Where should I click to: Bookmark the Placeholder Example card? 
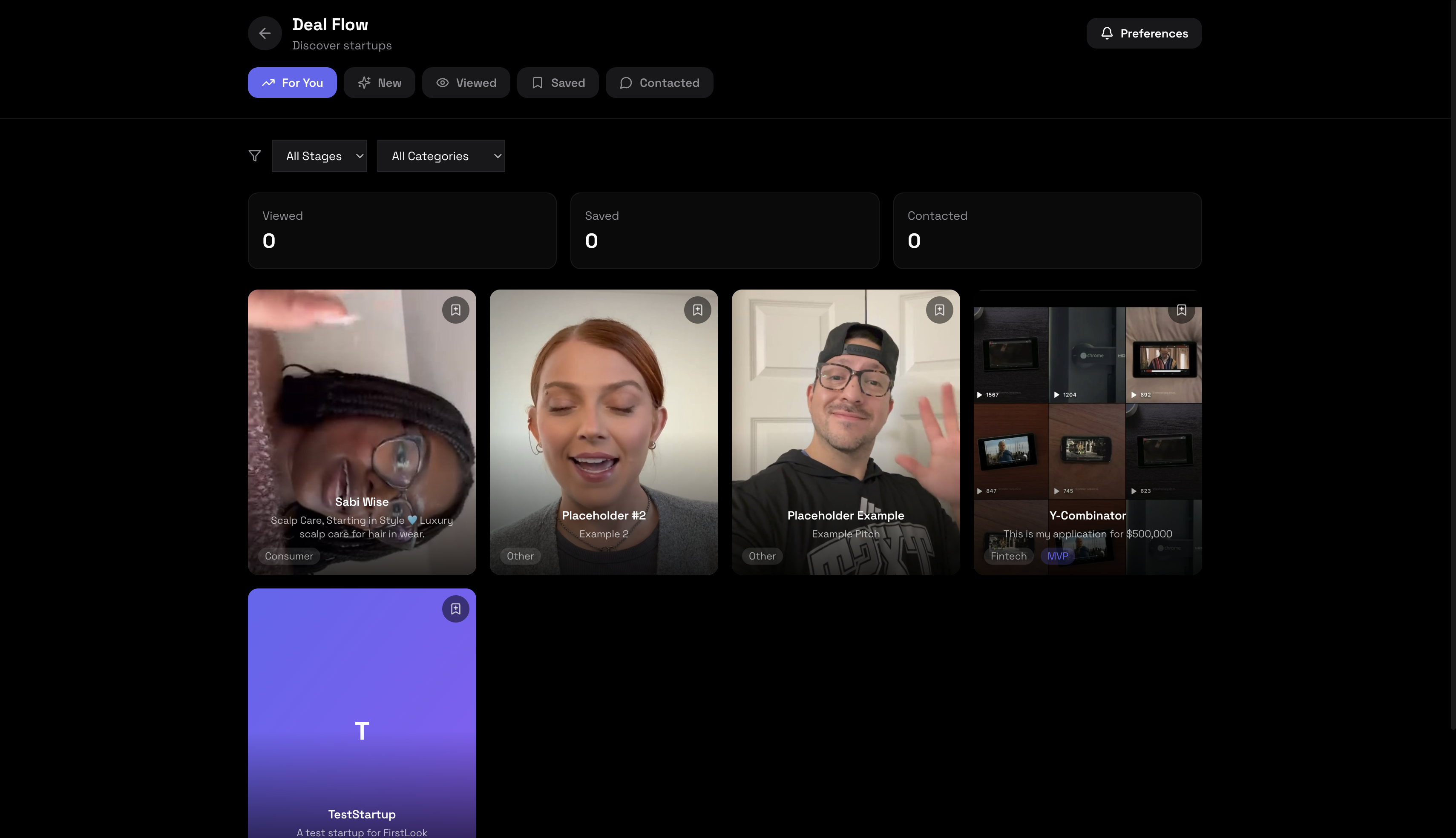pyautogui.click(x=939, y=310)
